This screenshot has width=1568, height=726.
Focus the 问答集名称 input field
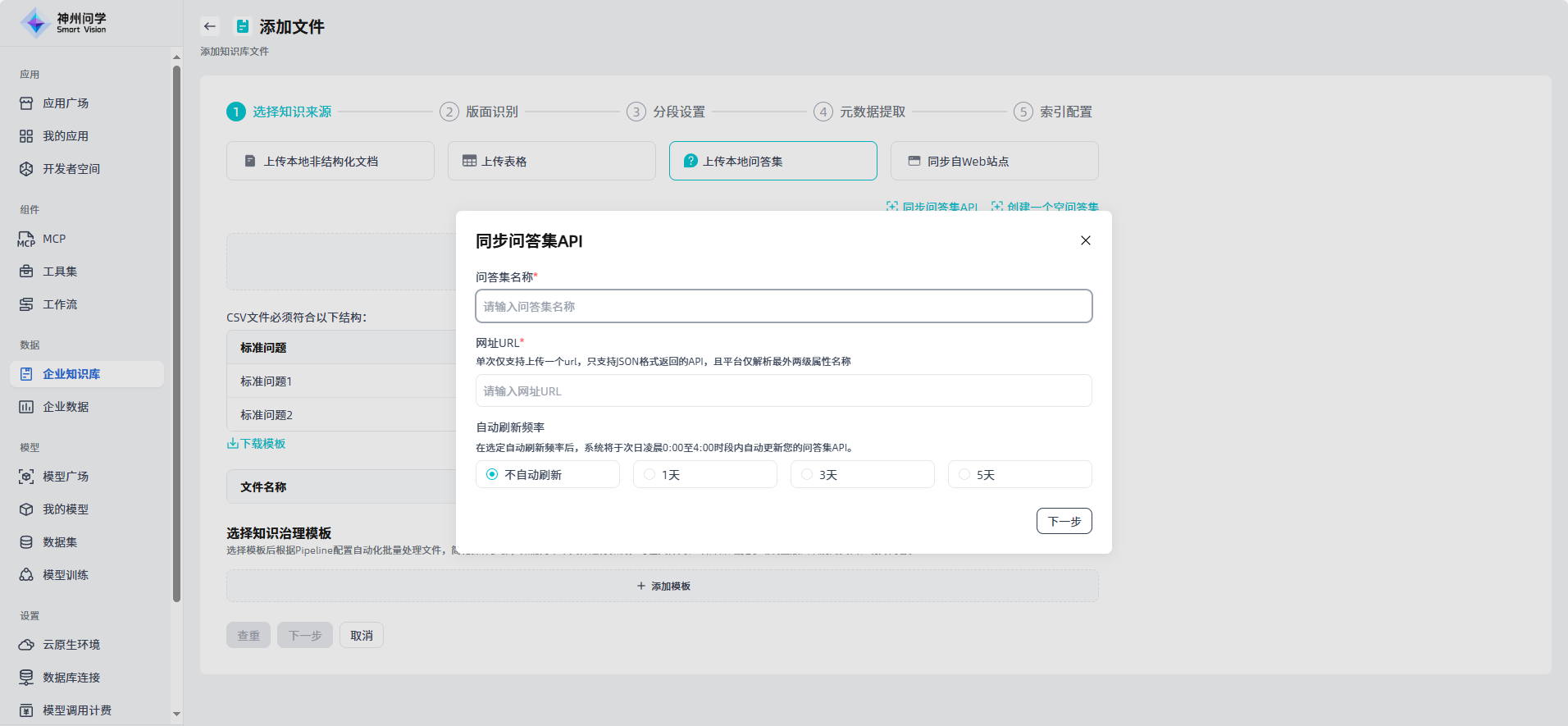click(x=783, y=306)
